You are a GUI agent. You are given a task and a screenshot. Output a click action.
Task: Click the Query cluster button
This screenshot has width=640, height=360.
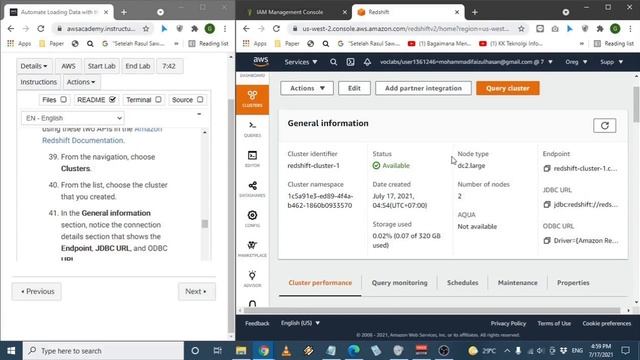(x=508, y=88)
